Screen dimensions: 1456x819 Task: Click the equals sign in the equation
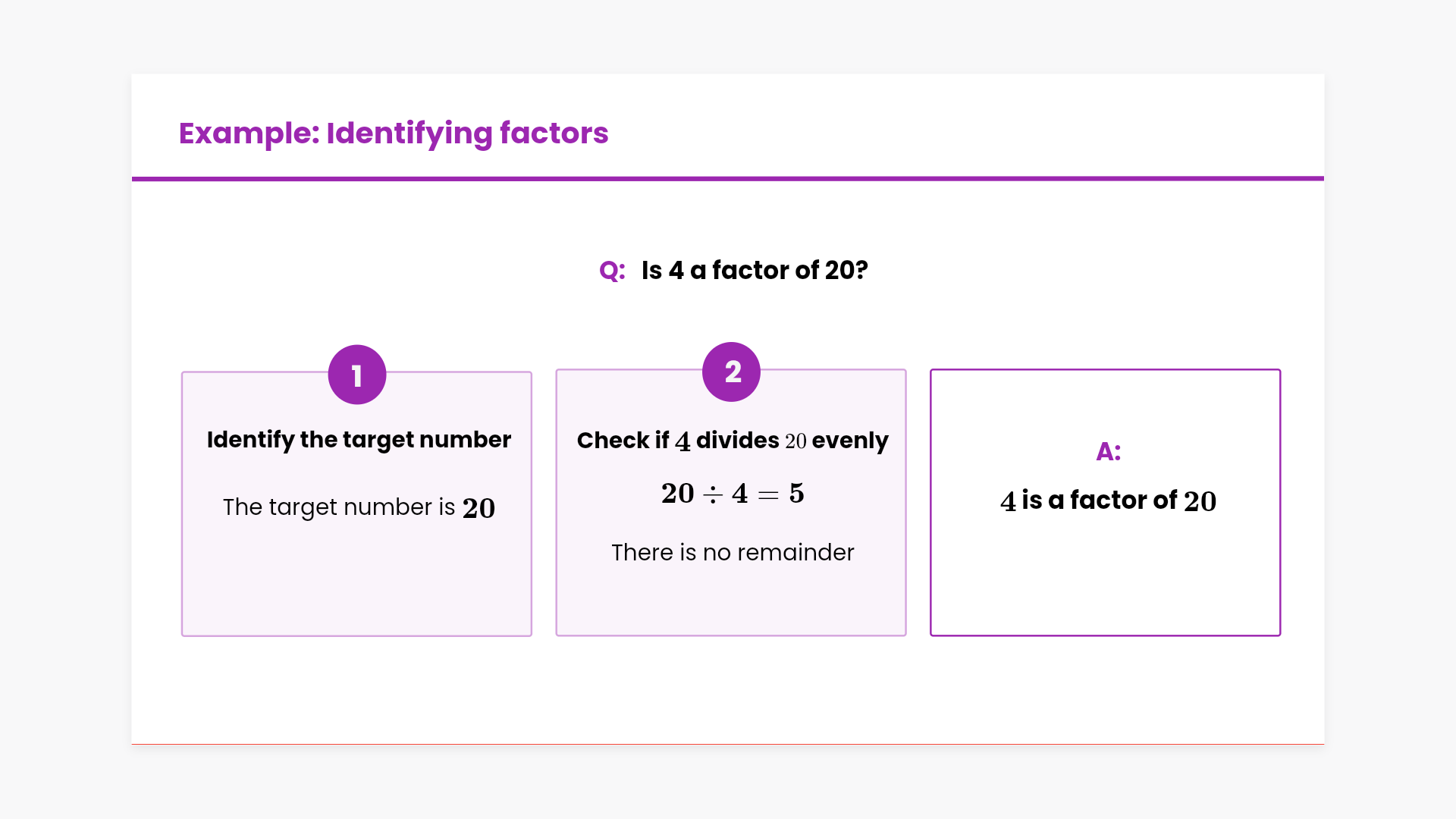tap(768, 494)
